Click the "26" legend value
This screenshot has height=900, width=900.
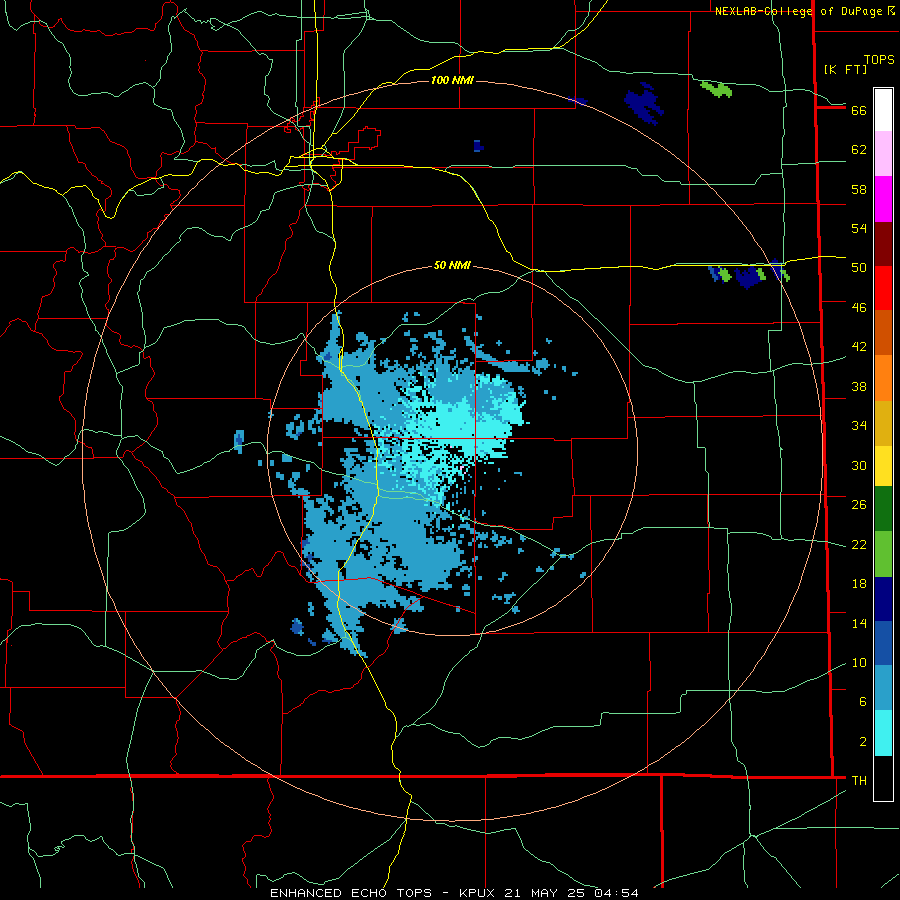tap(859, 505)
